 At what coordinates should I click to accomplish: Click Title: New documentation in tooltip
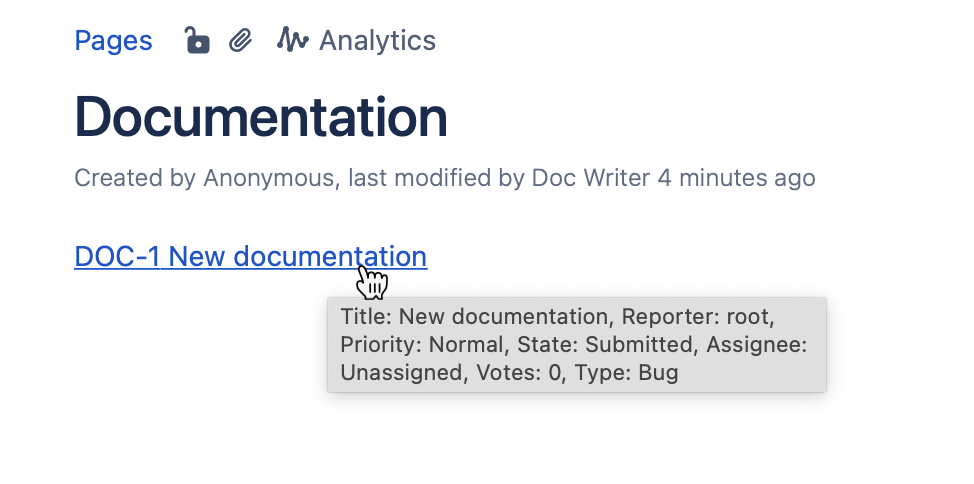[x=474, y=317]
